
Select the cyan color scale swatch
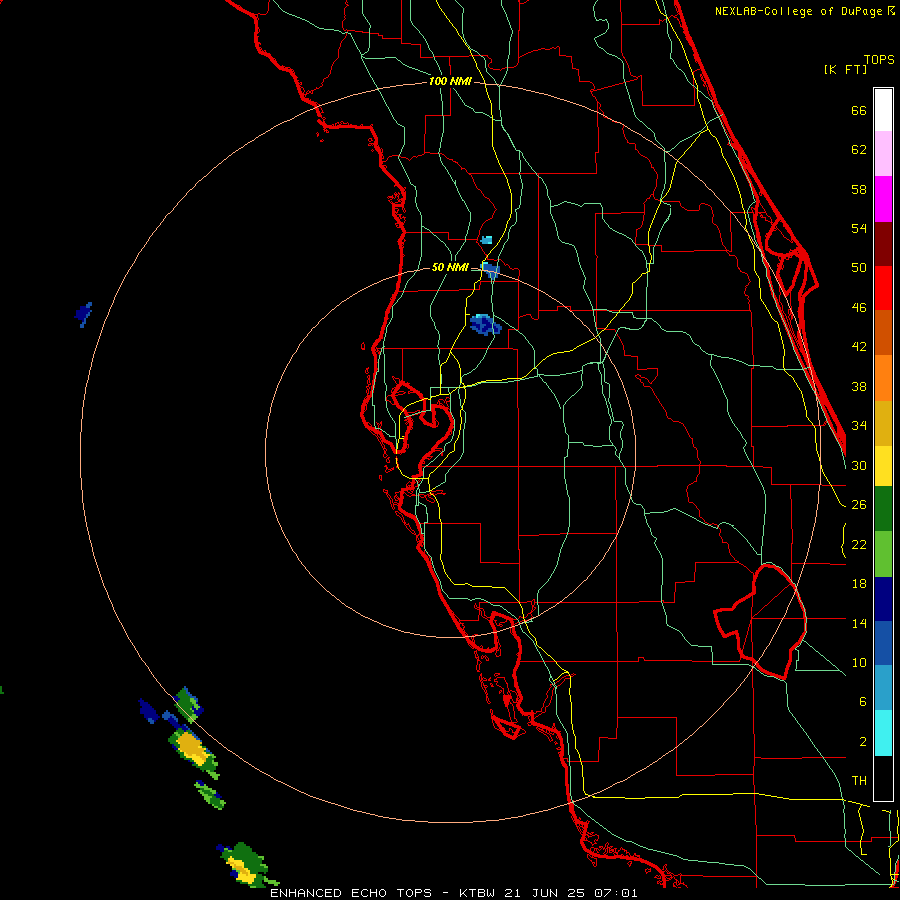(883, 734)
